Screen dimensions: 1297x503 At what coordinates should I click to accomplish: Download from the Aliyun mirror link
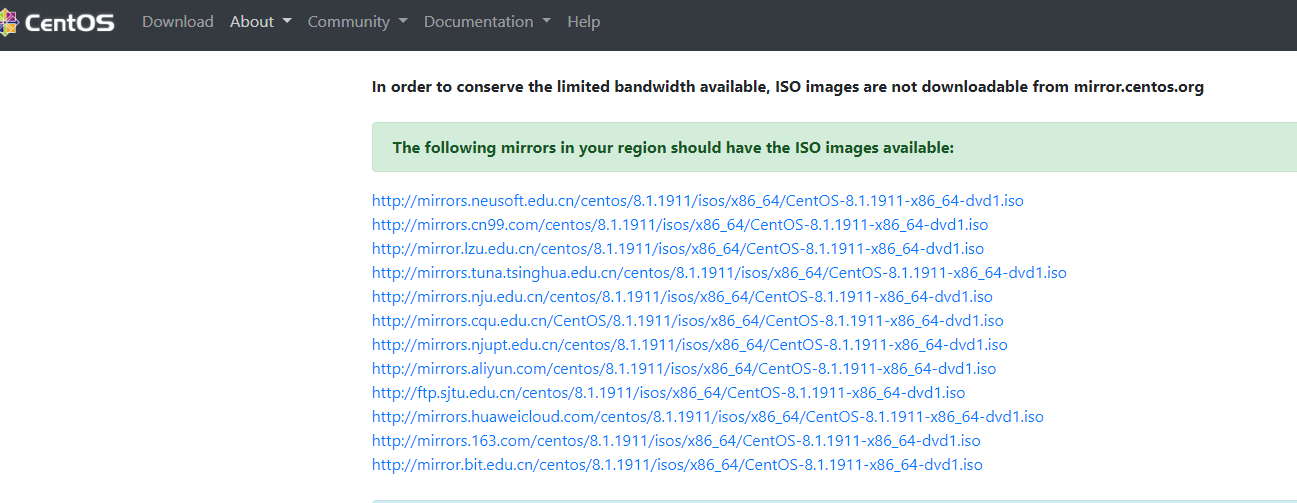(683, 369)
